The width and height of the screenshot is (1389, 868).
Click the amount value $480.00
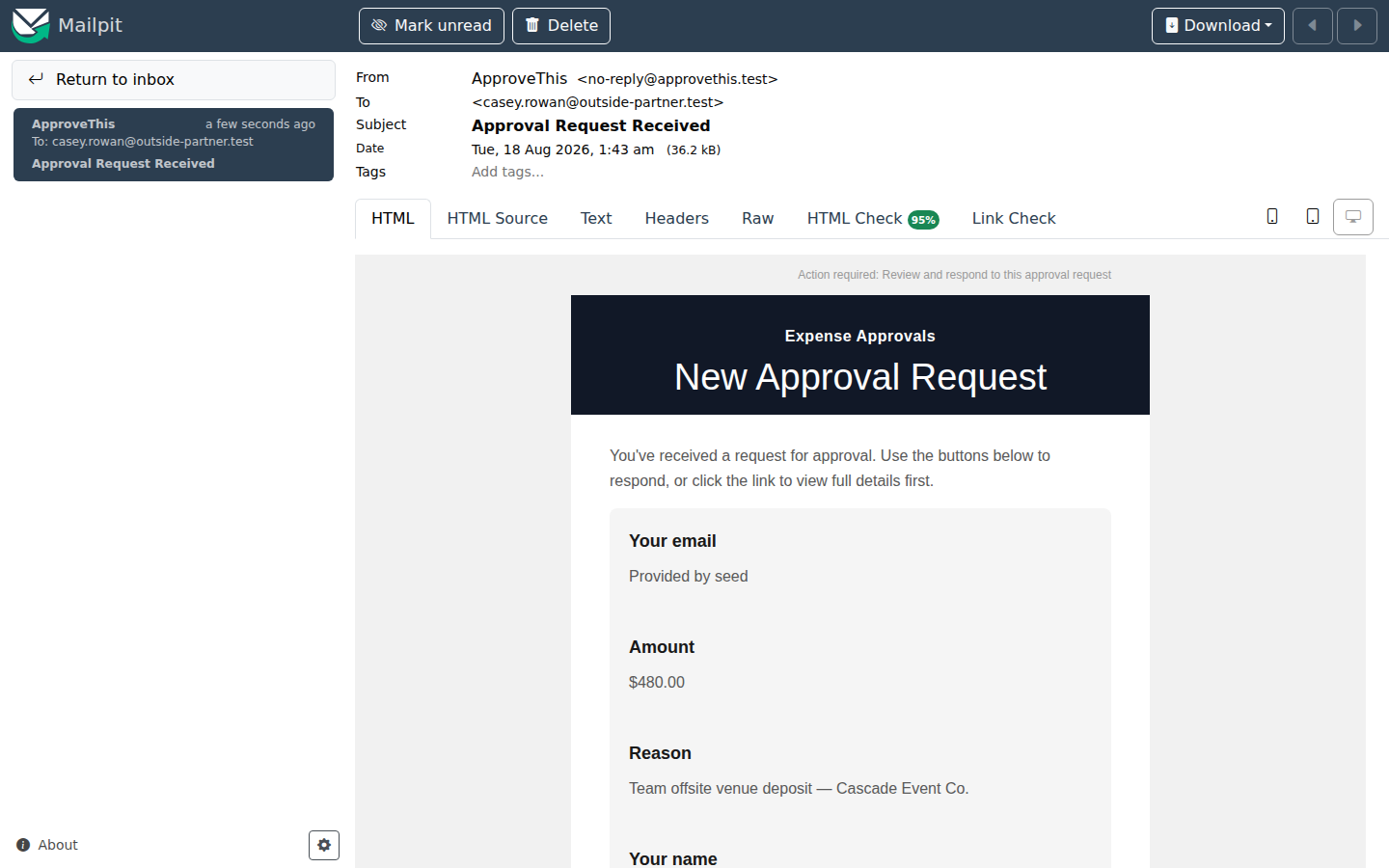click(x=657, y=682)
